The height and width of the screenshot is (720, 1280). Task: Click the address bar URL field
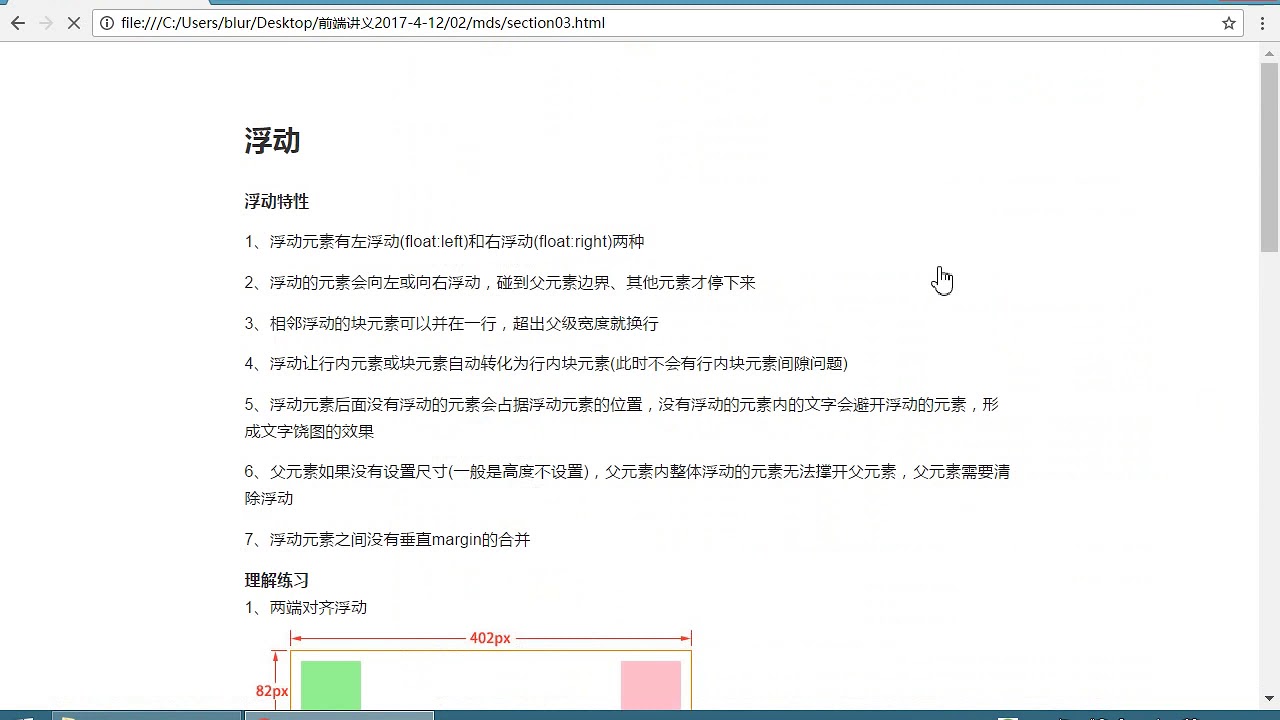(x=668, y=23)
